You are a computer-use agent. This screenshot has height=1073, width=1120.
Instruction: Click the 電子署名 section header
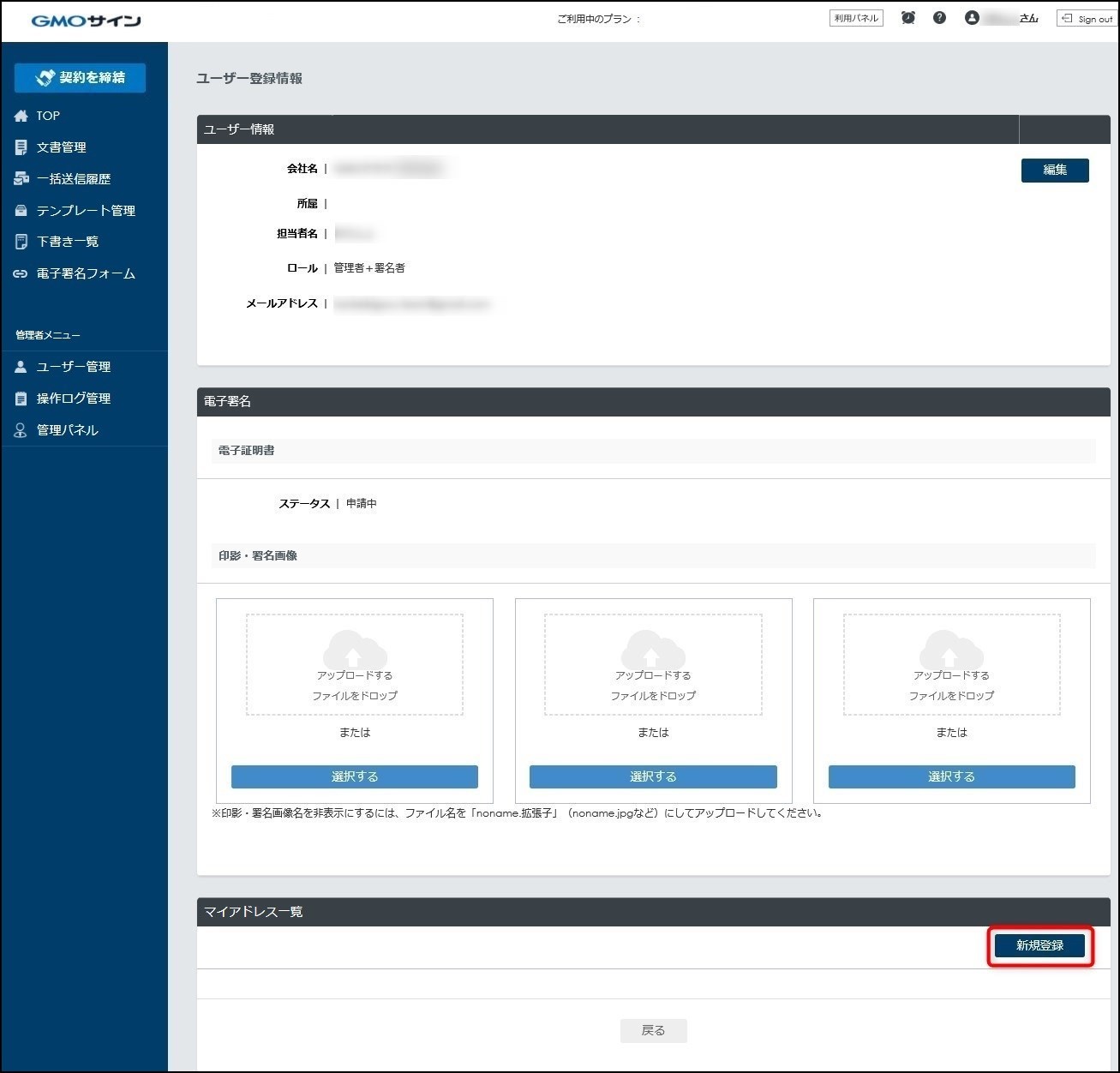coord(654,402)
